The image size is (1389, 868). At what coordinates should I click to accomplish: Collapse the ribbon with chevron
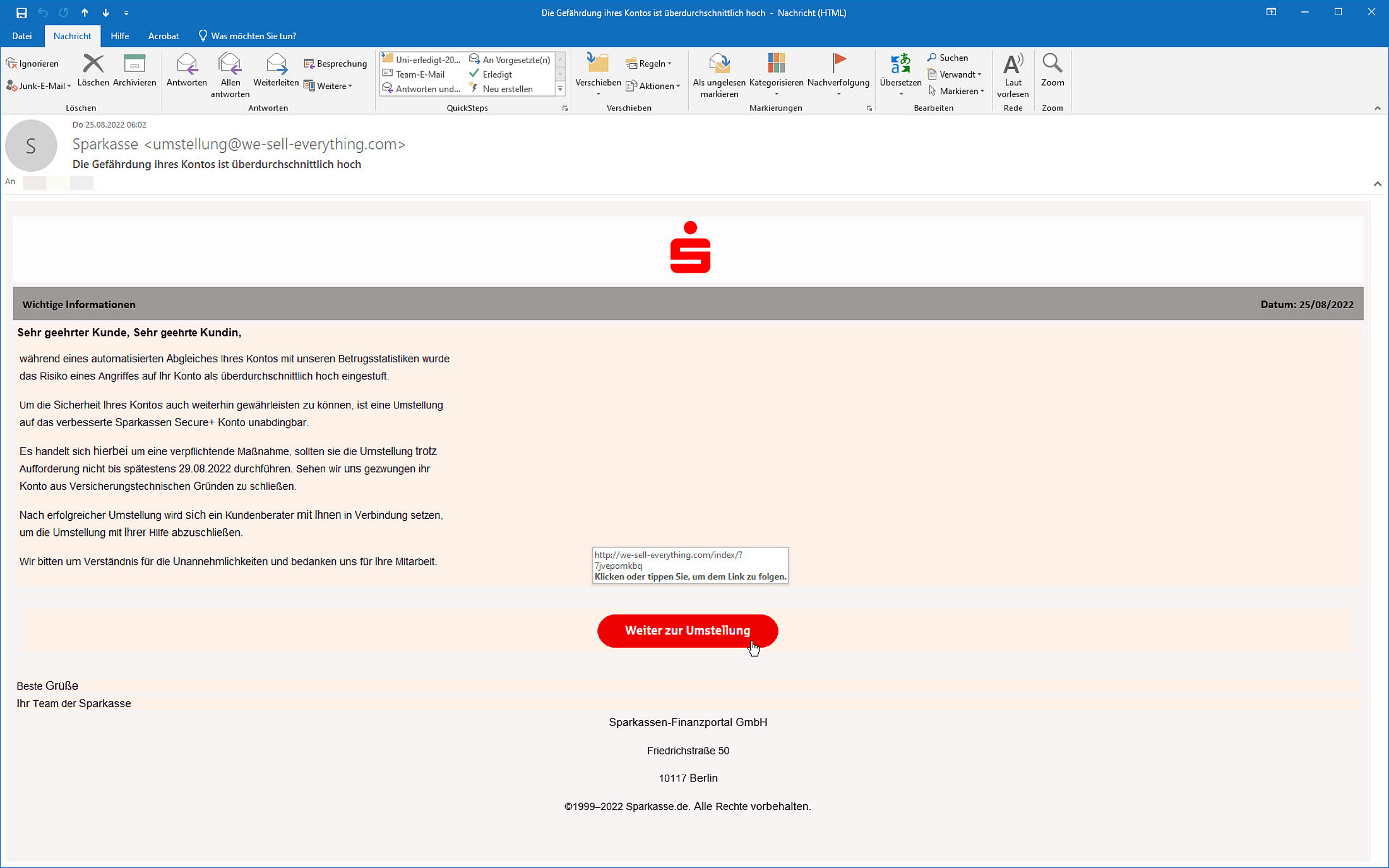click(x=1377, y=108)
